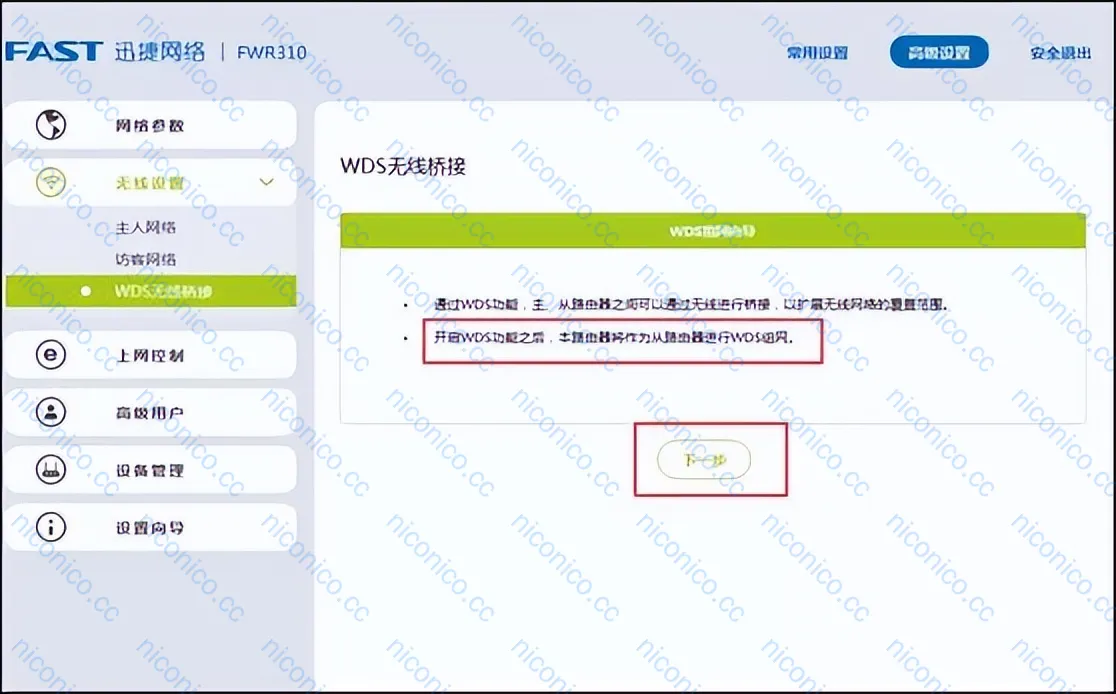Click the bullet text starting 开启WDS功能之后
This screenshot has width=1116, height=694.
point(614,337)
